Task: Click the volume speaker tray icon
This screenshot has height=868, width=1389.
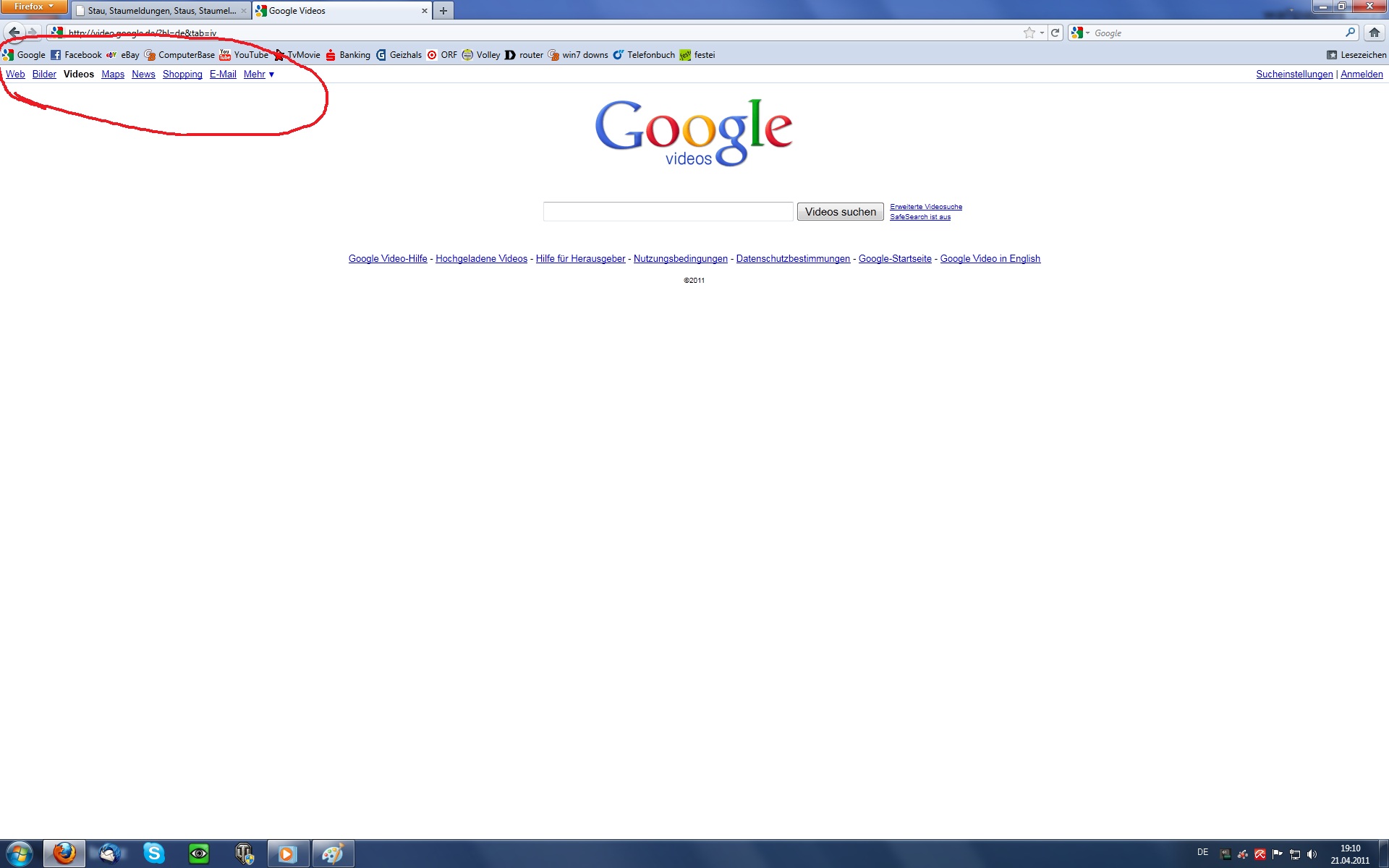Action: pyautogui.click(x=1312, y=854)
